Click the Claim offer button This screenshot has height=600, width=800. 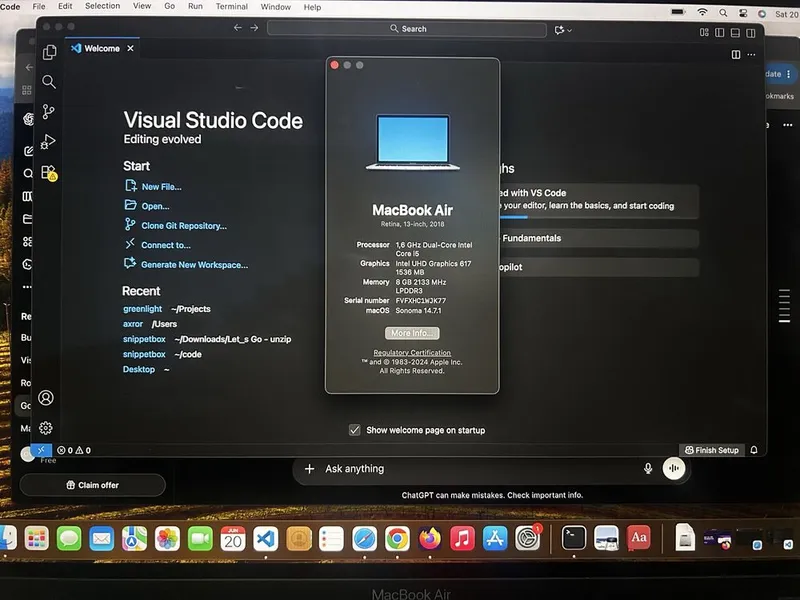tap(92, 485)
